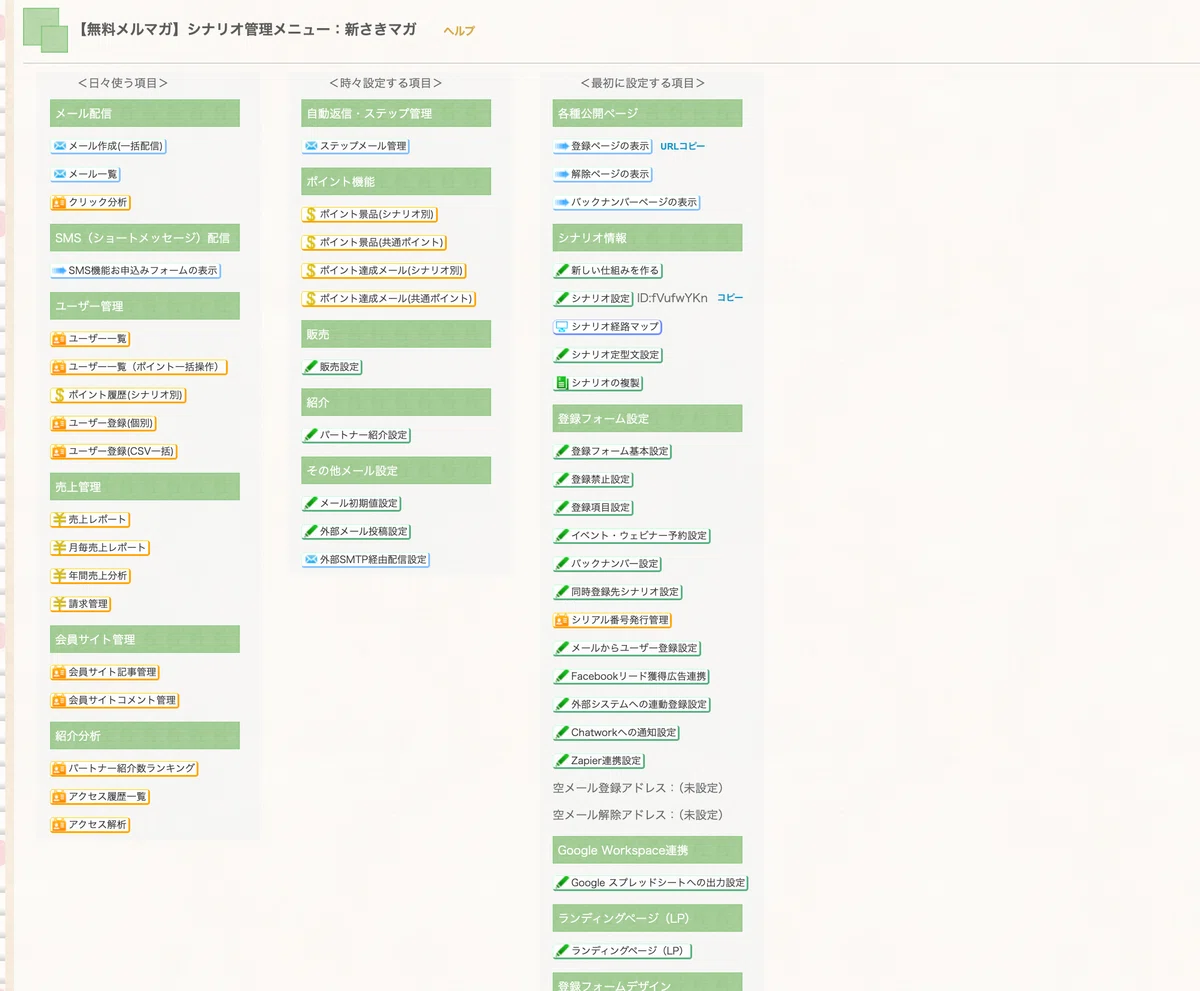The width and height of the screenshot is (1200, 991).
Task: Click the yen icon next to 売上レポート
Action: 59,520
